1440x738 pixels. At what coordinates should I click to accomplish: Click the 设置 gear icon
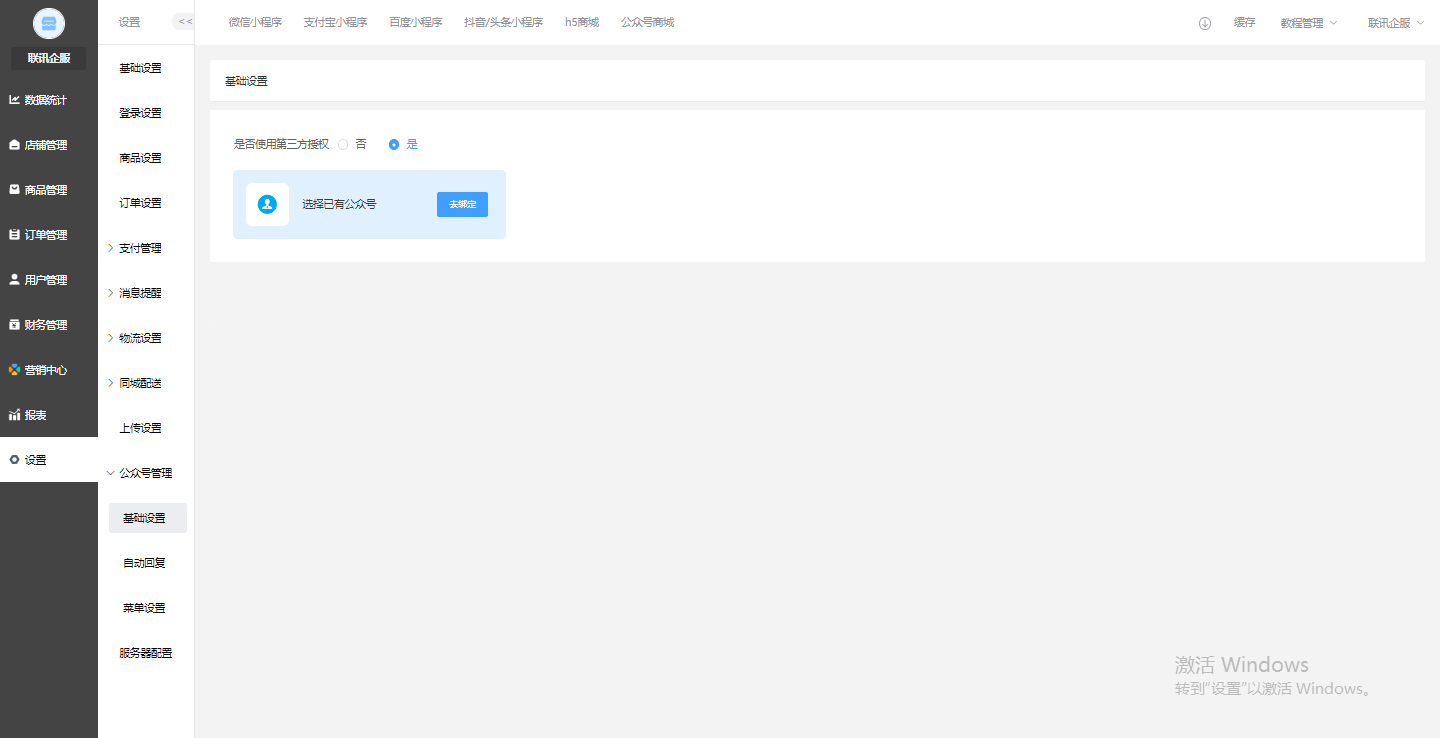coord(14,460)
